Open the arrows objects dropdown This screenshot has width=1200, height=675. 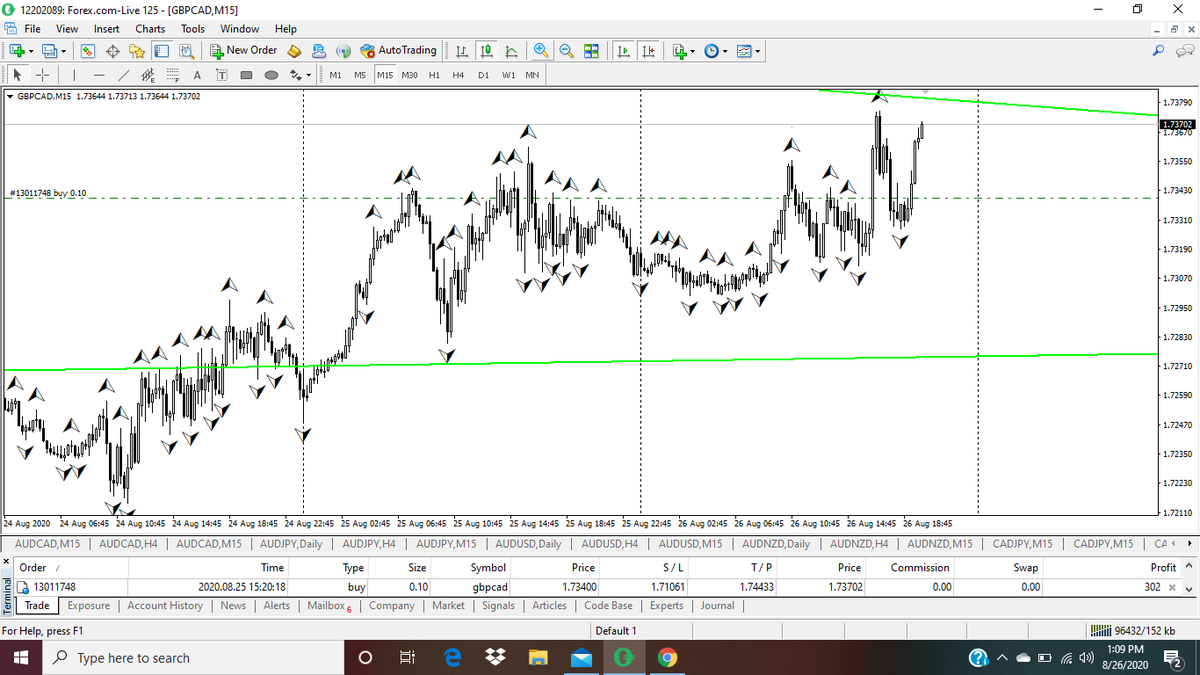point(301,75)
